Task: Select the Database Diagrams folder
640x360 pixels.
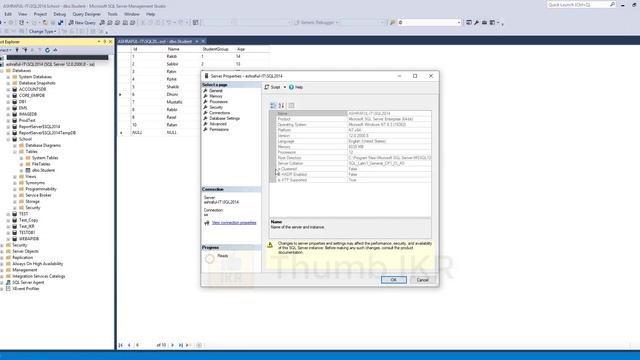Action: click(43, 145)
